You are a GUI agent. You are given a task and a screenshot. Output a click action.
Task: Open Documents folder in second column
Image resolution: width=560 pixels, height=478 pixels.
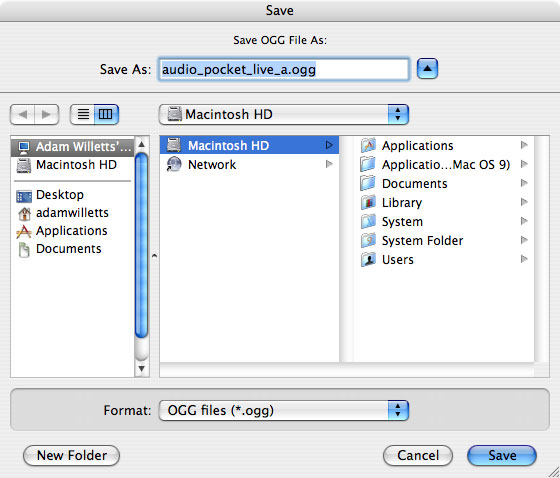point(444,183)
